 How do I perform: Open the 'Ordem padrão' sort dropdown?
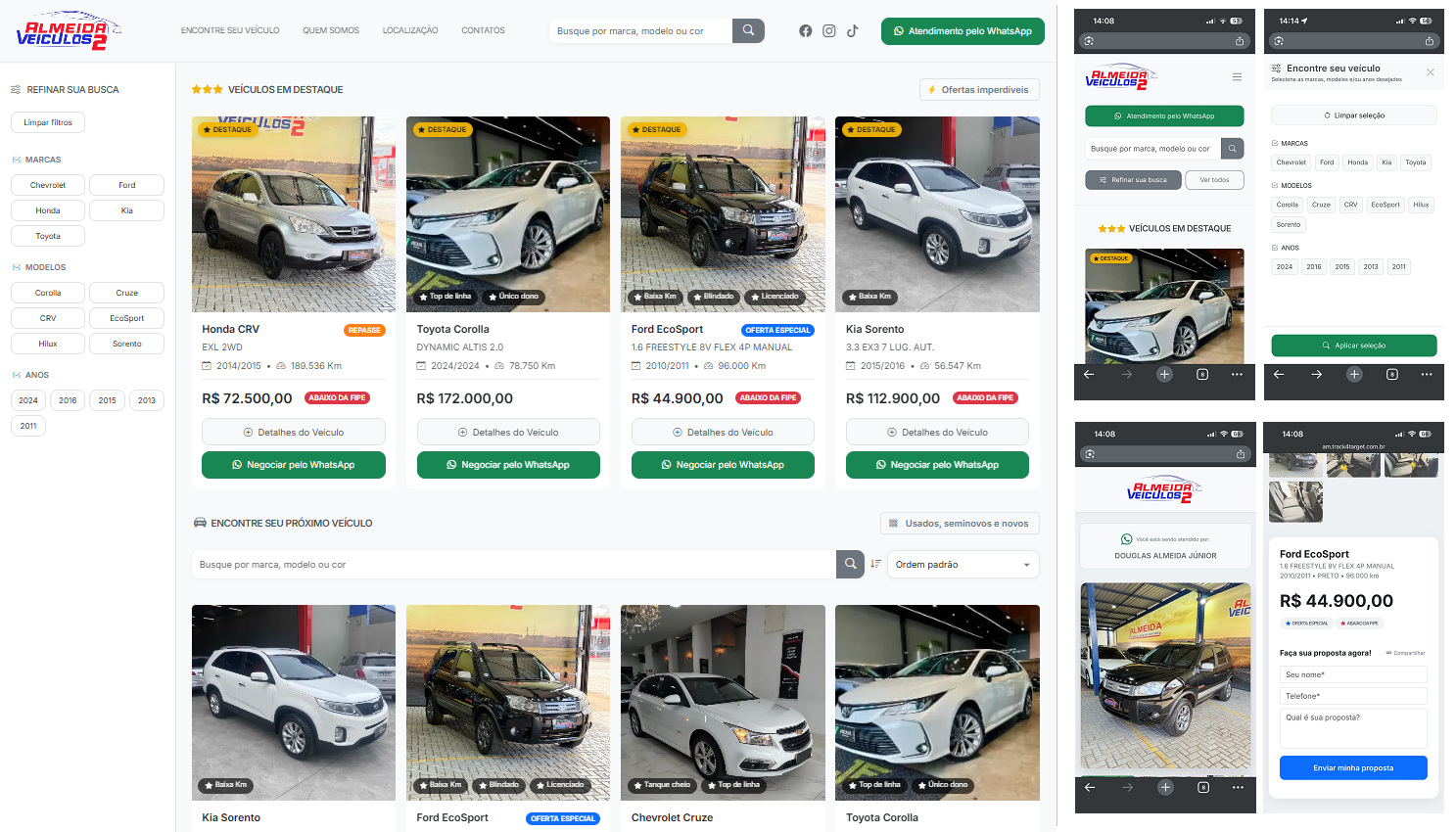(x=963, y=565)
